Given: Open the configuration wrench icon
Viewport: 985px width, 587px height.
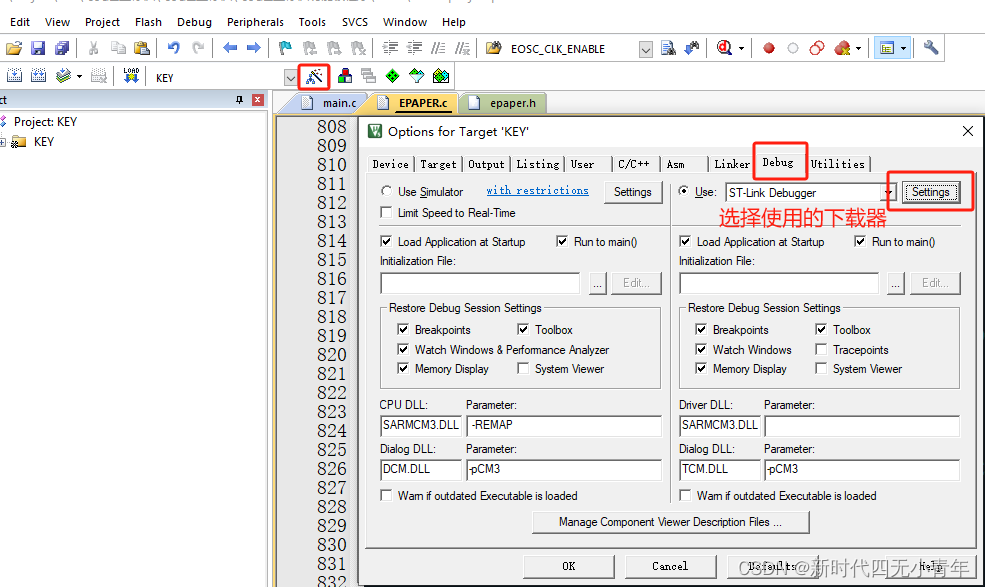Looking at the screenshot, I should click(x=930, y=47).
